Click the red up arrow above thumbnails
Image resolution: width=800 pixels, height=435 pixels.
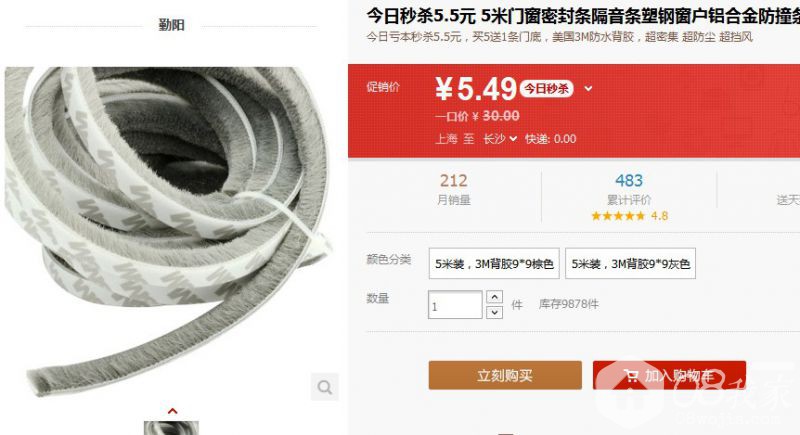click(x=172, y=411)
